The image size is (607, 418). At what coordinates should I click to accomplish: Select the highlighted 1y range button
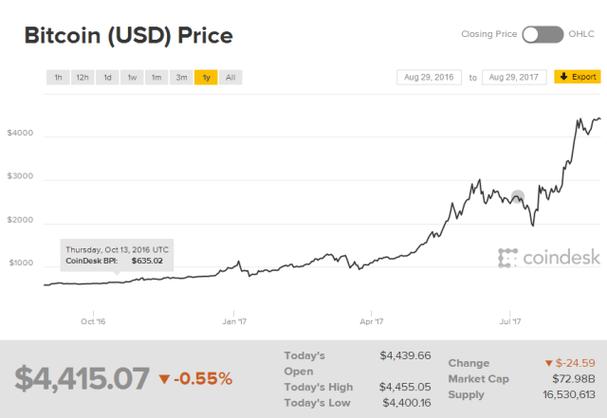click(206, 76)
